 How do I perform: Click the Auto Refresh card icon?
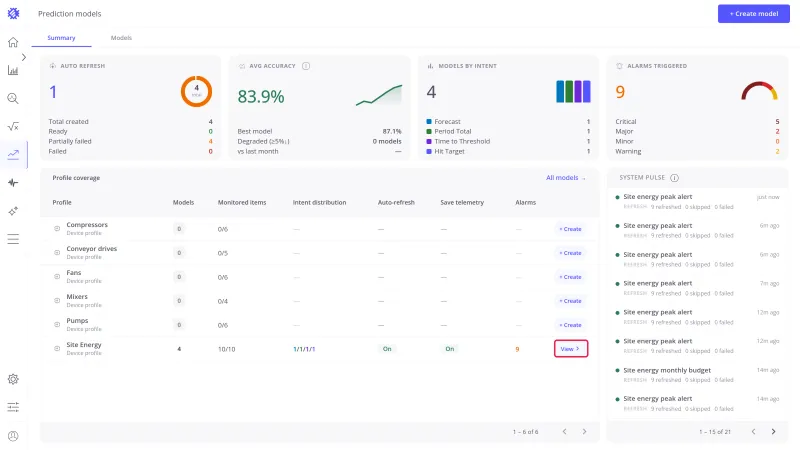click(53, 66)
